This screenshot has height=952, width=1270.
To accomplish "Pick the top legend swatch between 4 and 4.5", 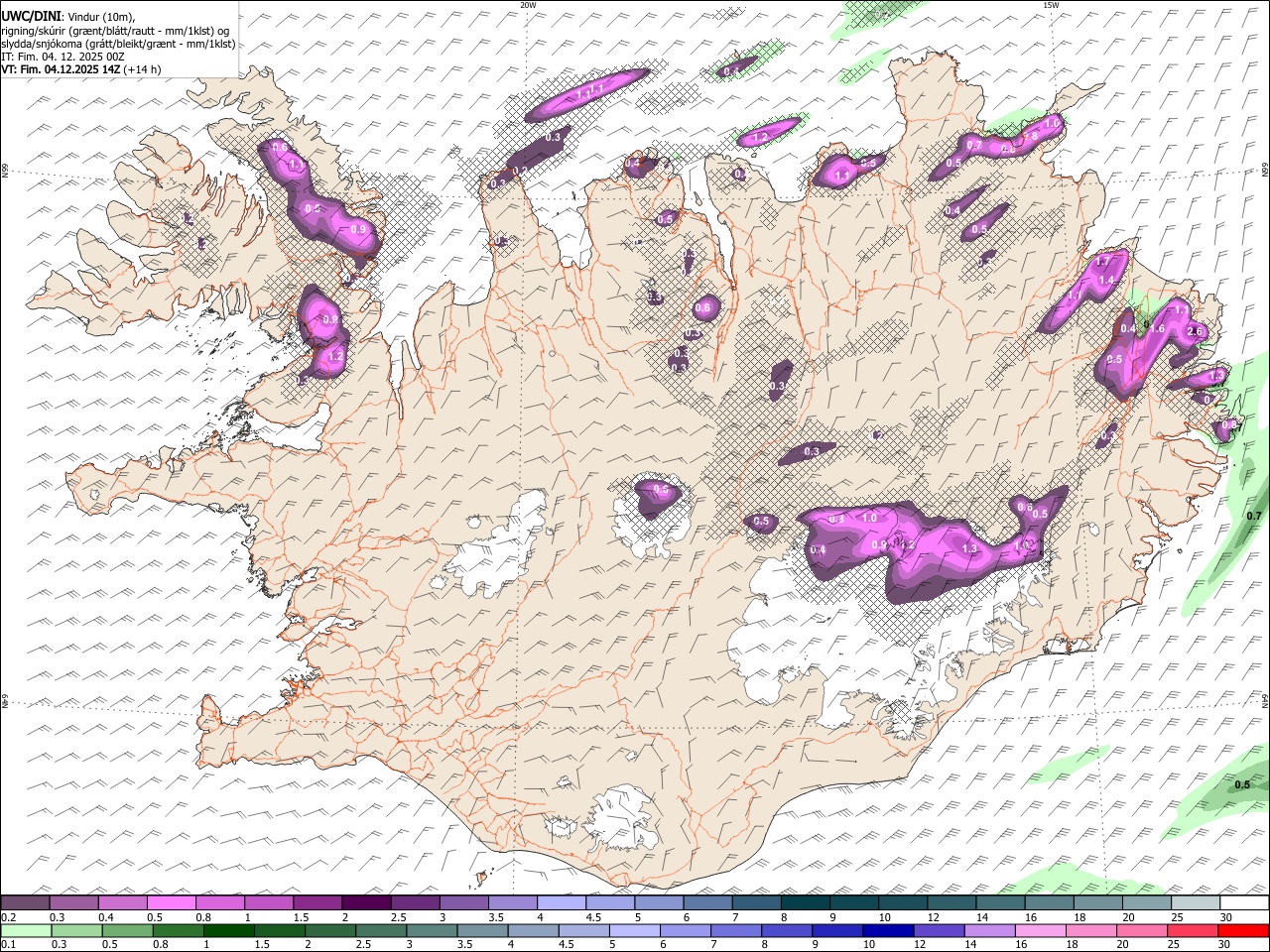I will point(561,902).
